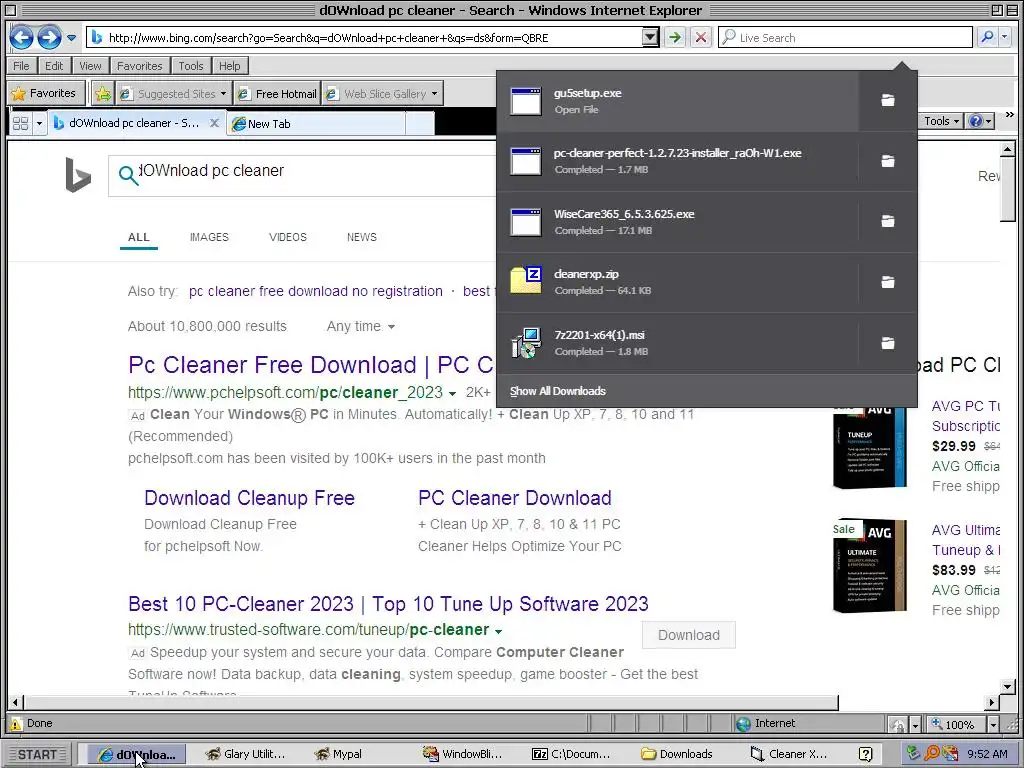Click the horizontal scrollbar right arrow
The image size is (1024, 768).
[991, 703]
